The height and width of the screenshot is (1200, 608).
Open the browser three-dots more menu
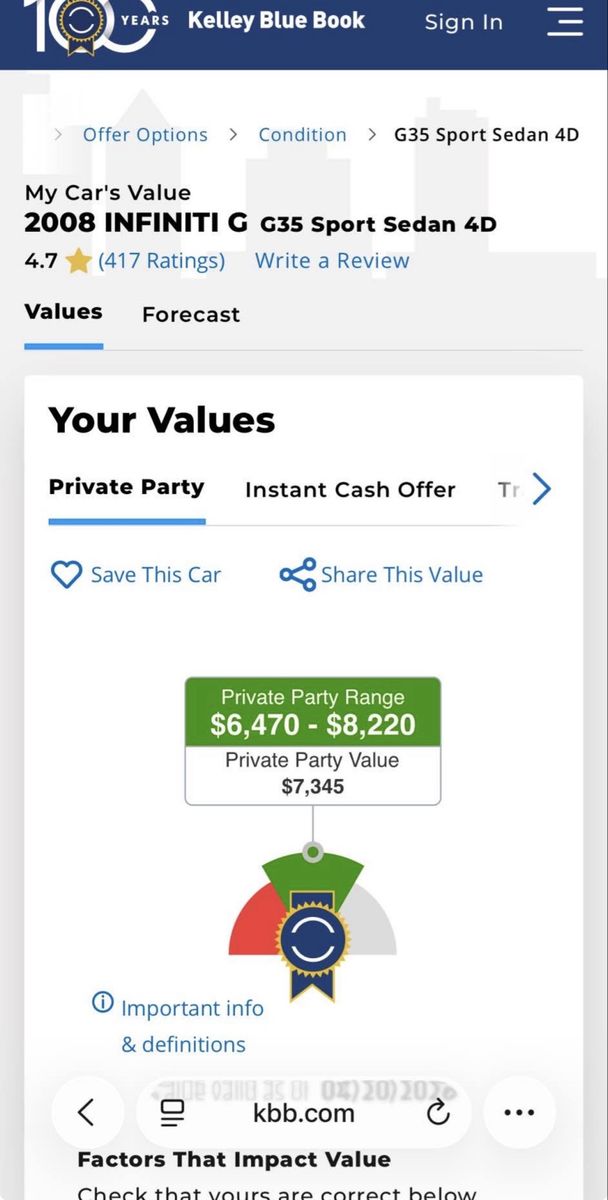click(519, 1112)
